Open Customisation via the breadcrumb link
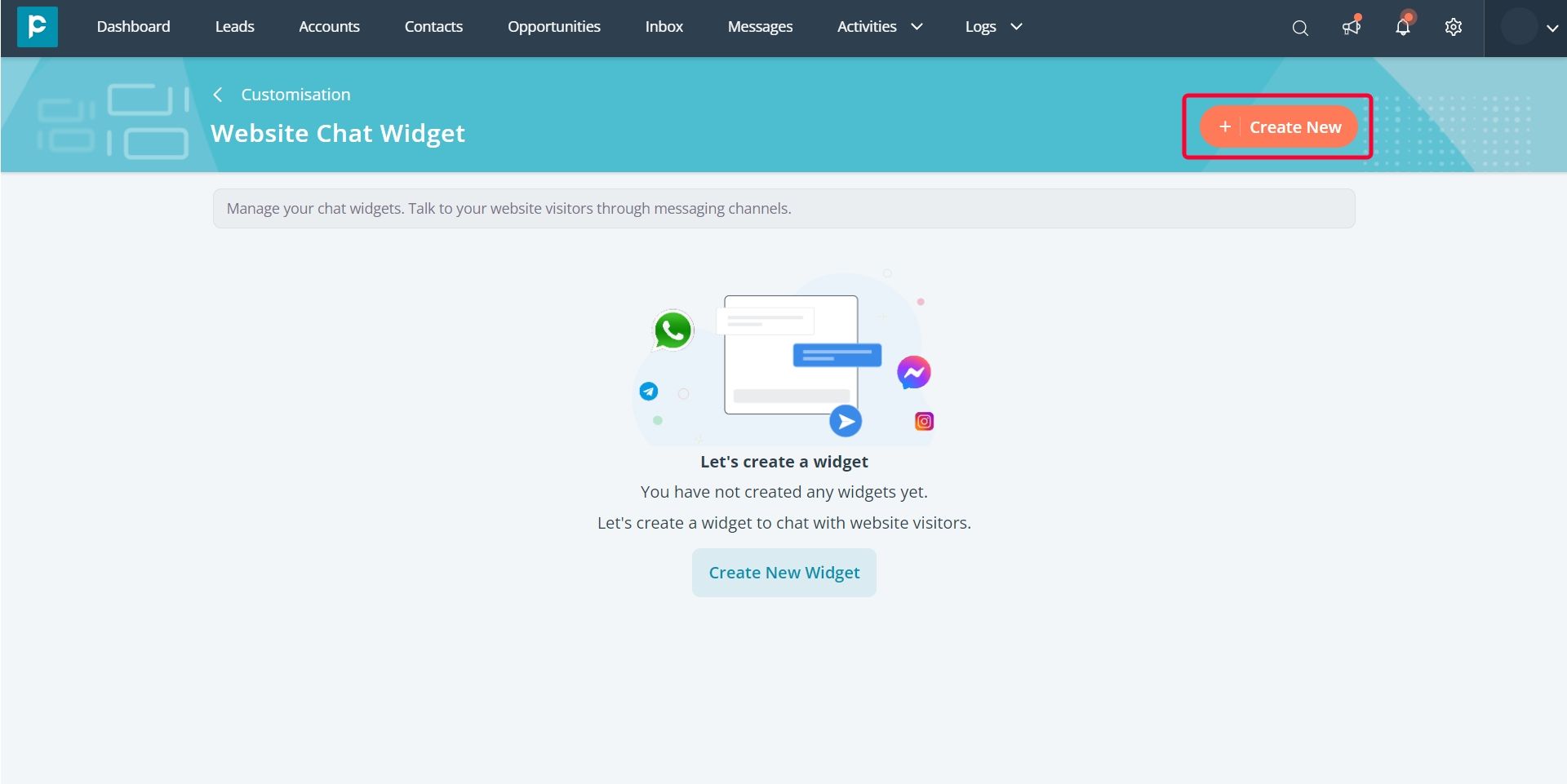 295,95
